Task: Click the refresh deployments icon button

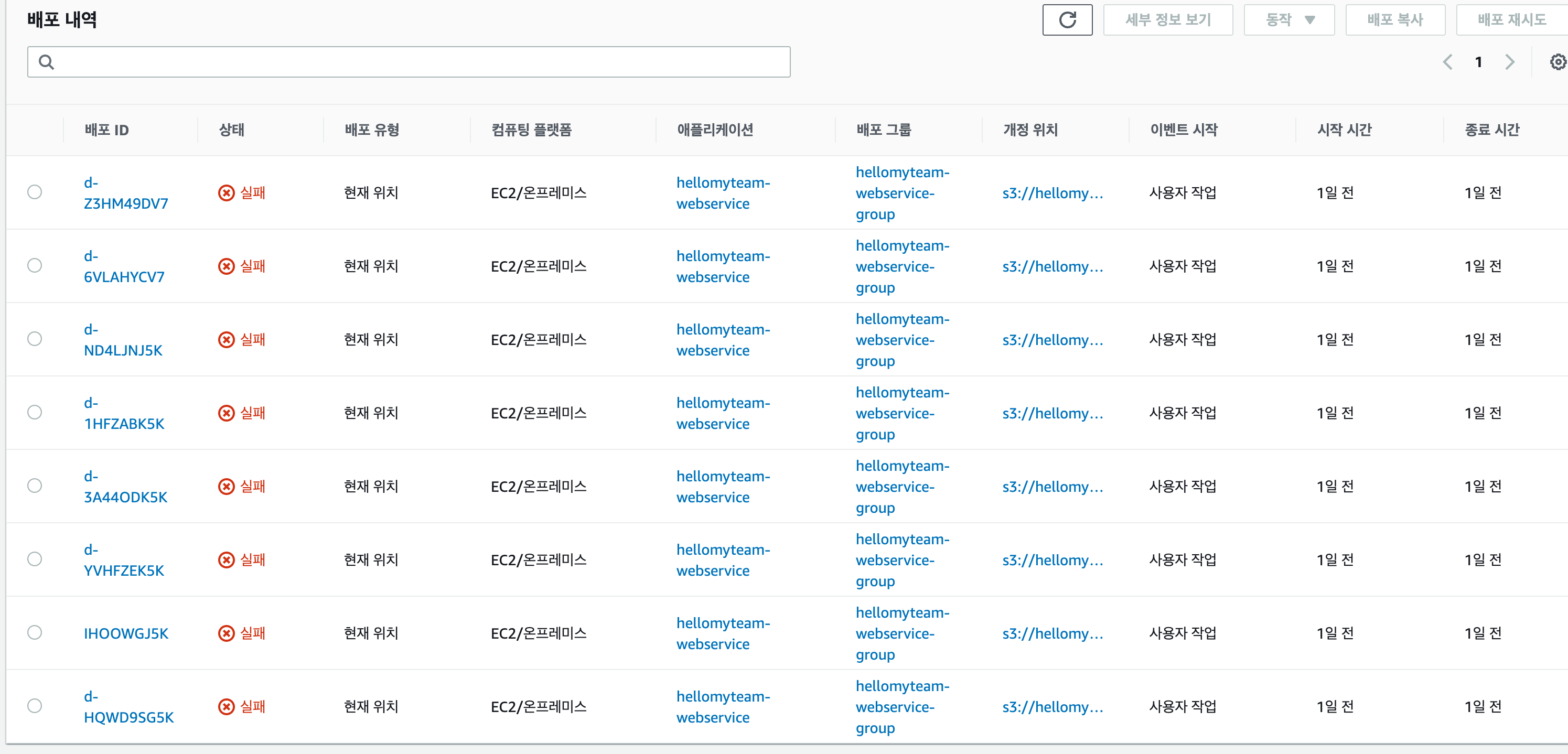Action: pyautogui.click(x=1067, y=20)
